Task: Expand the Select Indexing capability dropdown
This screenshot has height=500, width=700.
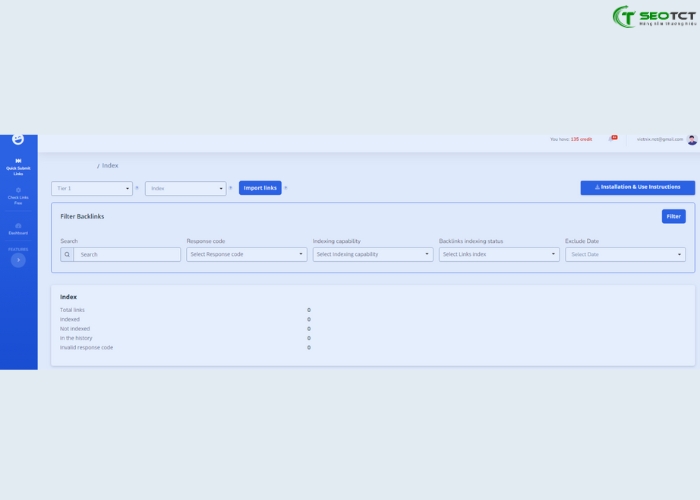Action: (x=373, y=254)
